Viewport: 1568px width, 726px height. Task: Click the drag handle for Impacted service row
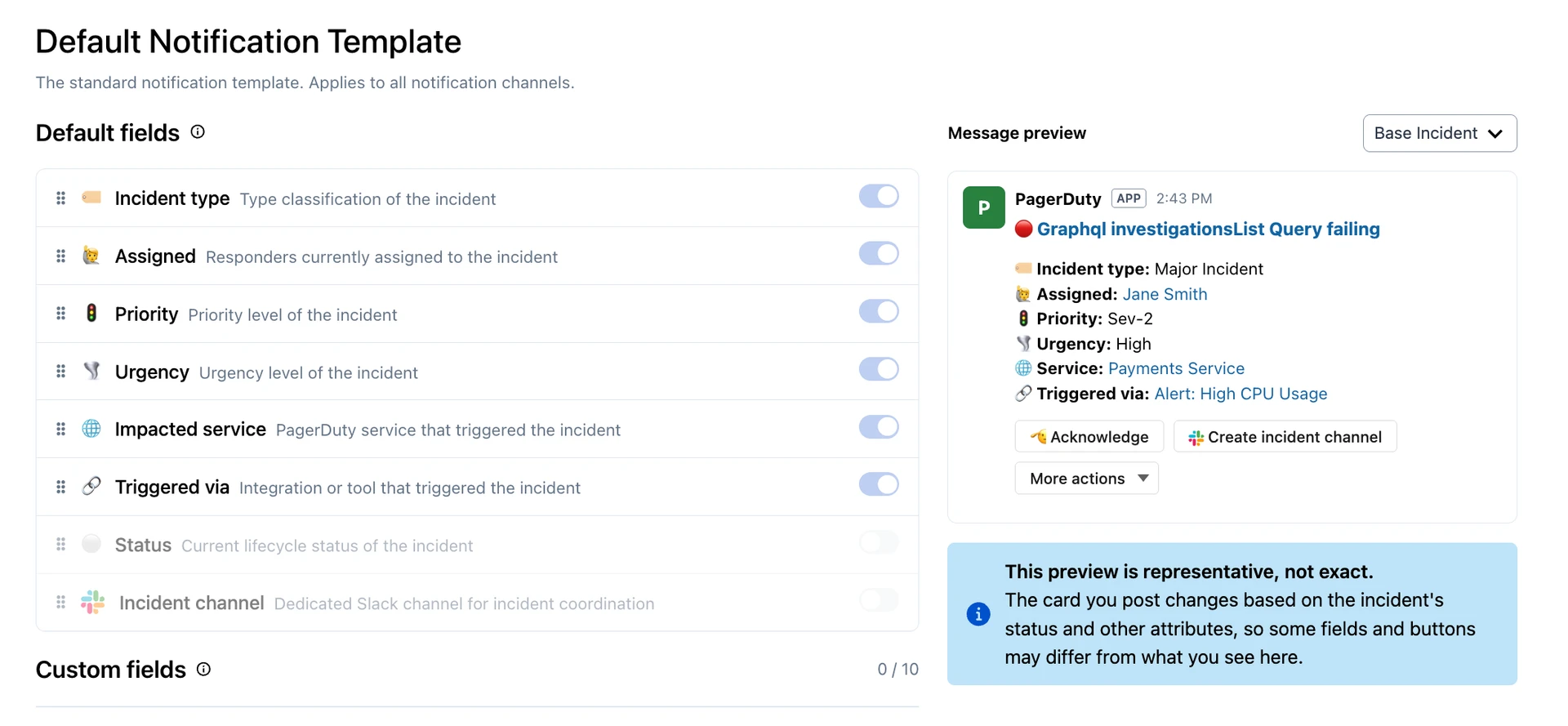coord(60,429)
